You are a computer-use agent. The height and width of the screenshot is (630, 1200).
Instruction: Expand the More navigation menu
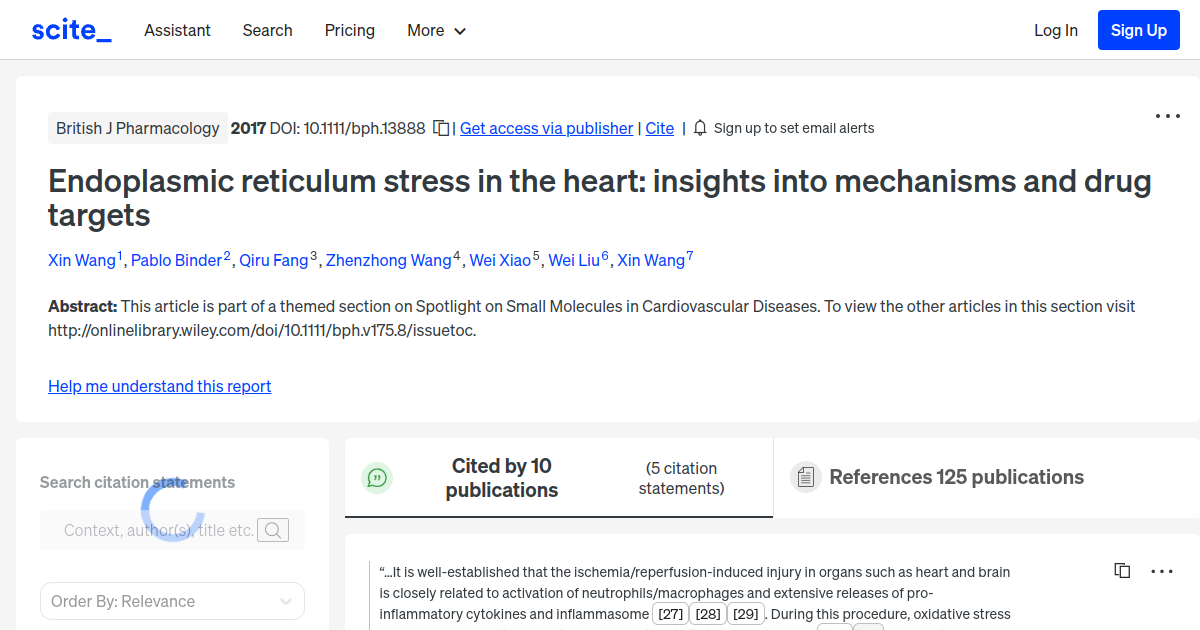[x=436, y=30]
